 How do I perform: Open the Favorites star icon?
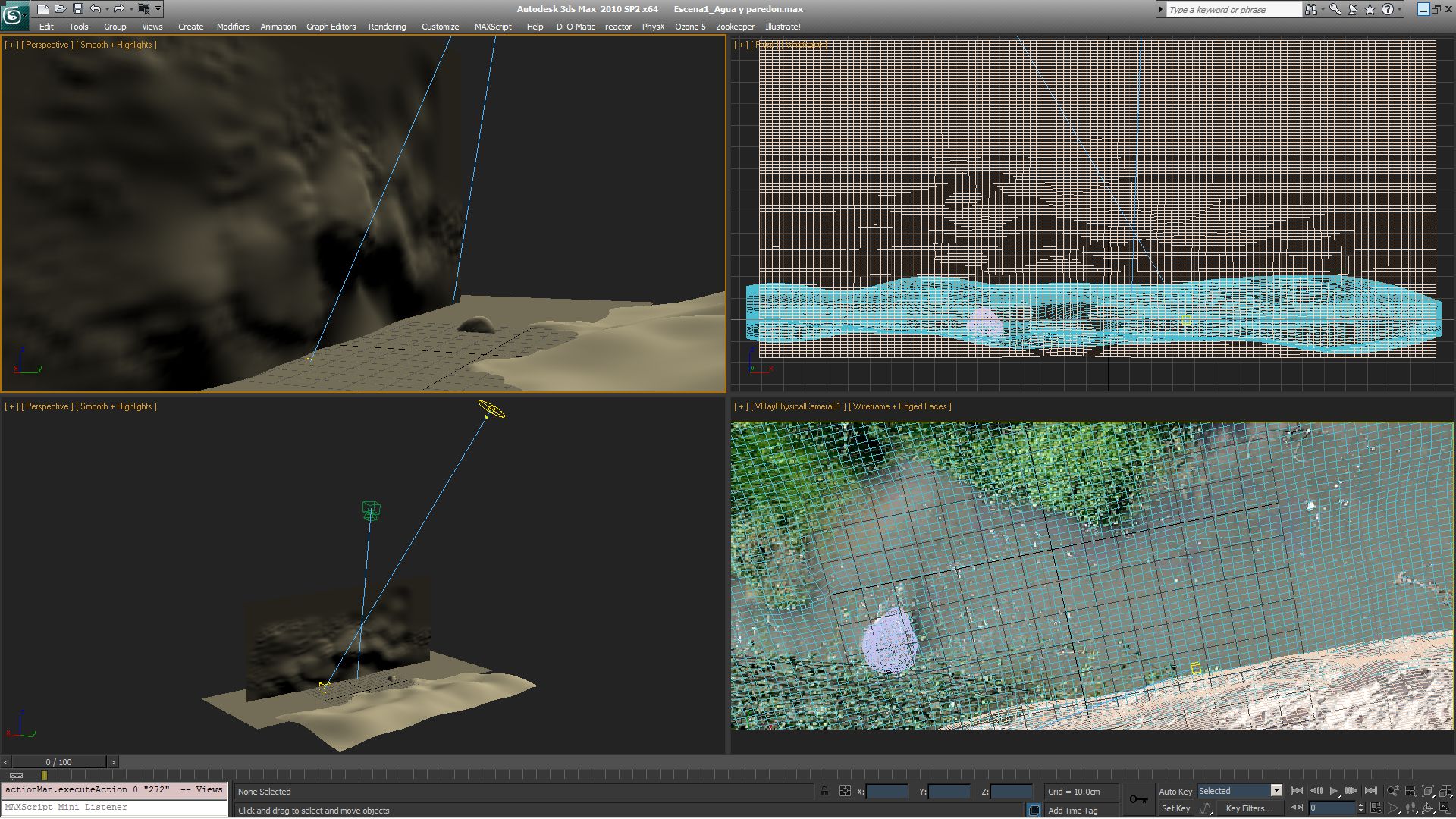click(1370, 9)
